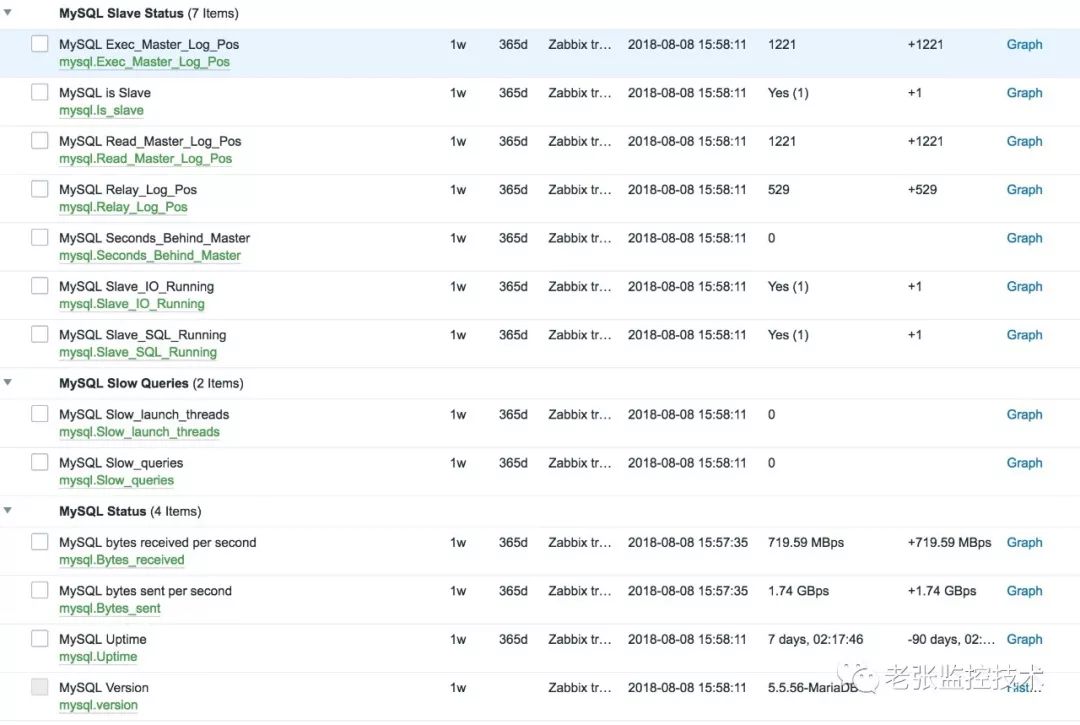1080x725 pixels.
Task: Check the MySQL Slave_IO_Running row box
Action: [x=40, y=286]
